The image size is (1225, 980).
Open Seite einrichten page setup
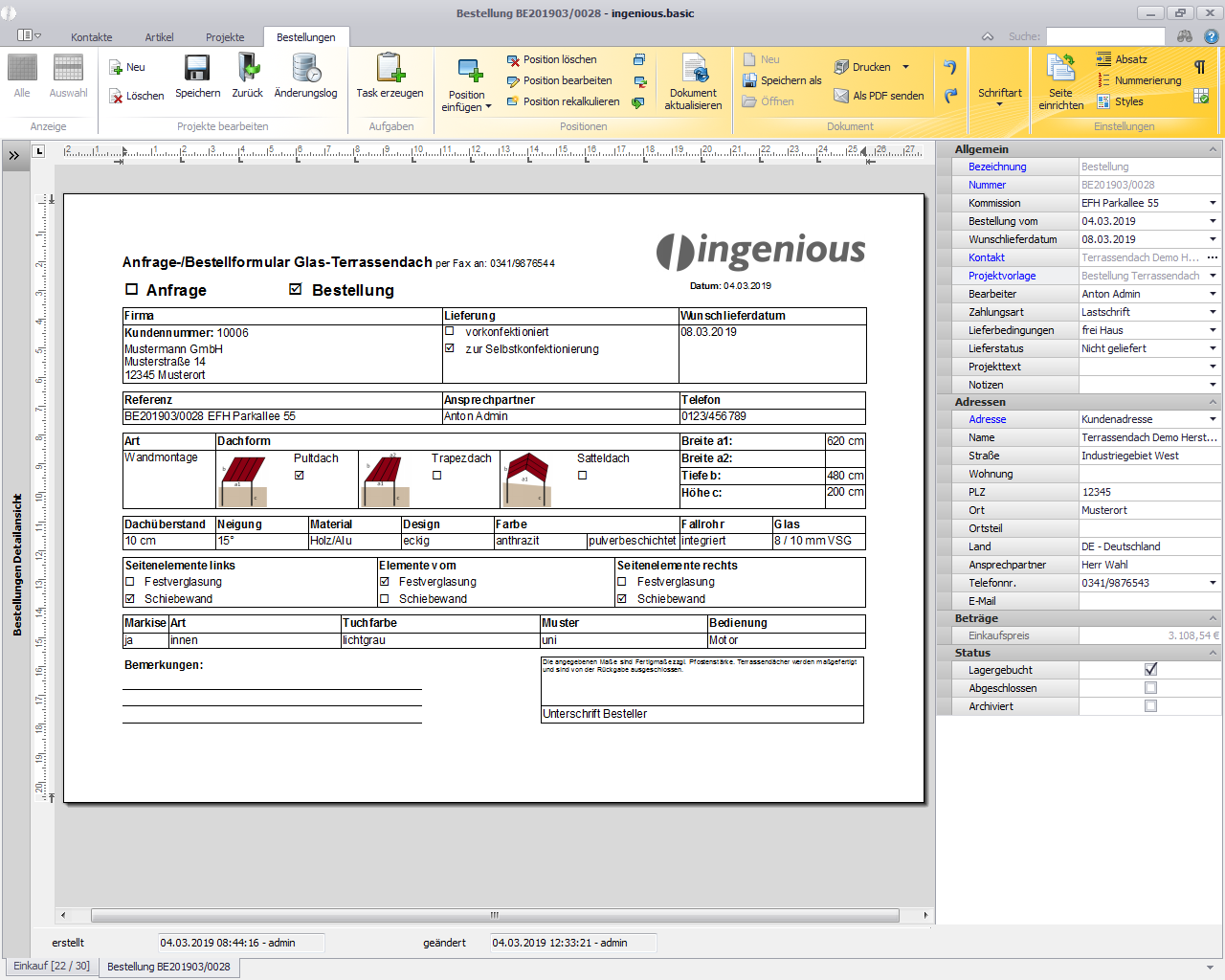(1060, 69)
